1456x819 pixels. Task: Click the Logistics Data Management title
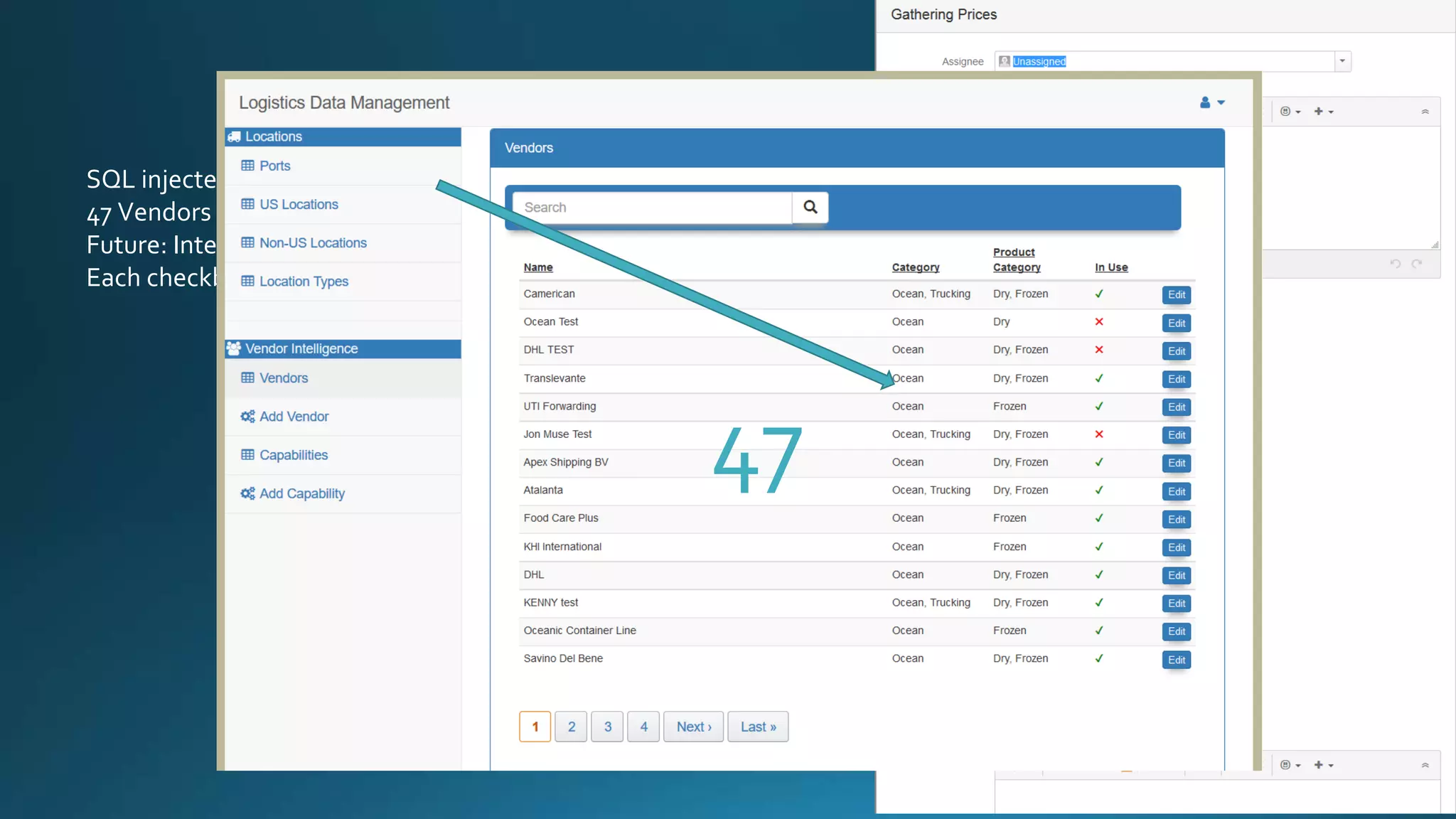(x=344, y=103)
